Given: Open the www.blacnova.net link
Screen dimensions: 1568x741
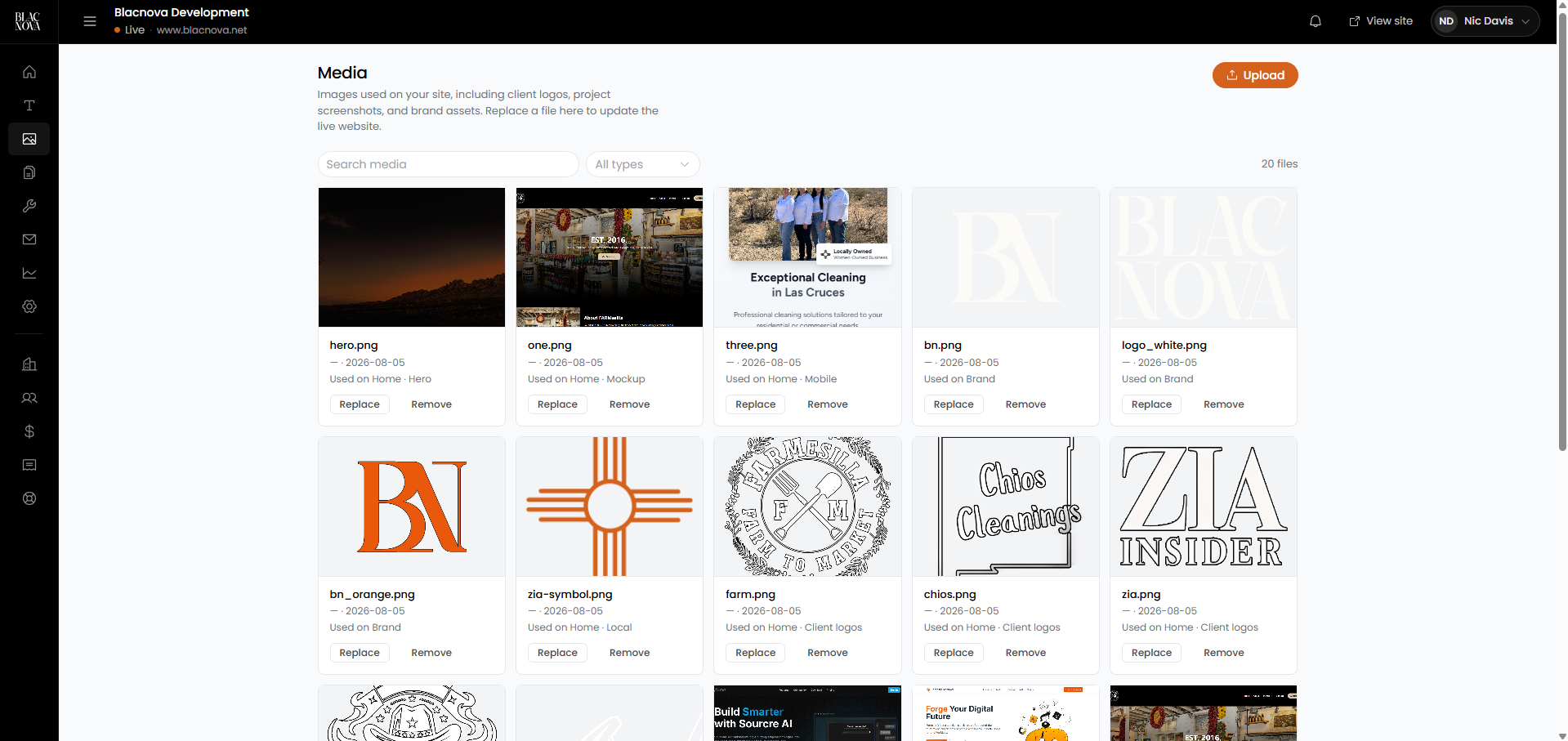Looking at the screenshot, I should pos(202,30).
